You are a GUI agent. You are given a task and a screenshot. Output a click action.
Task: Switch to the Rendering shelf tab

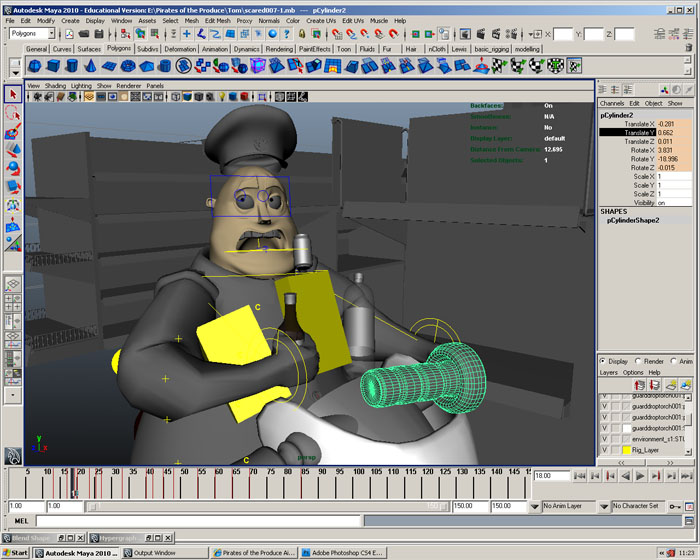(279, 49)
